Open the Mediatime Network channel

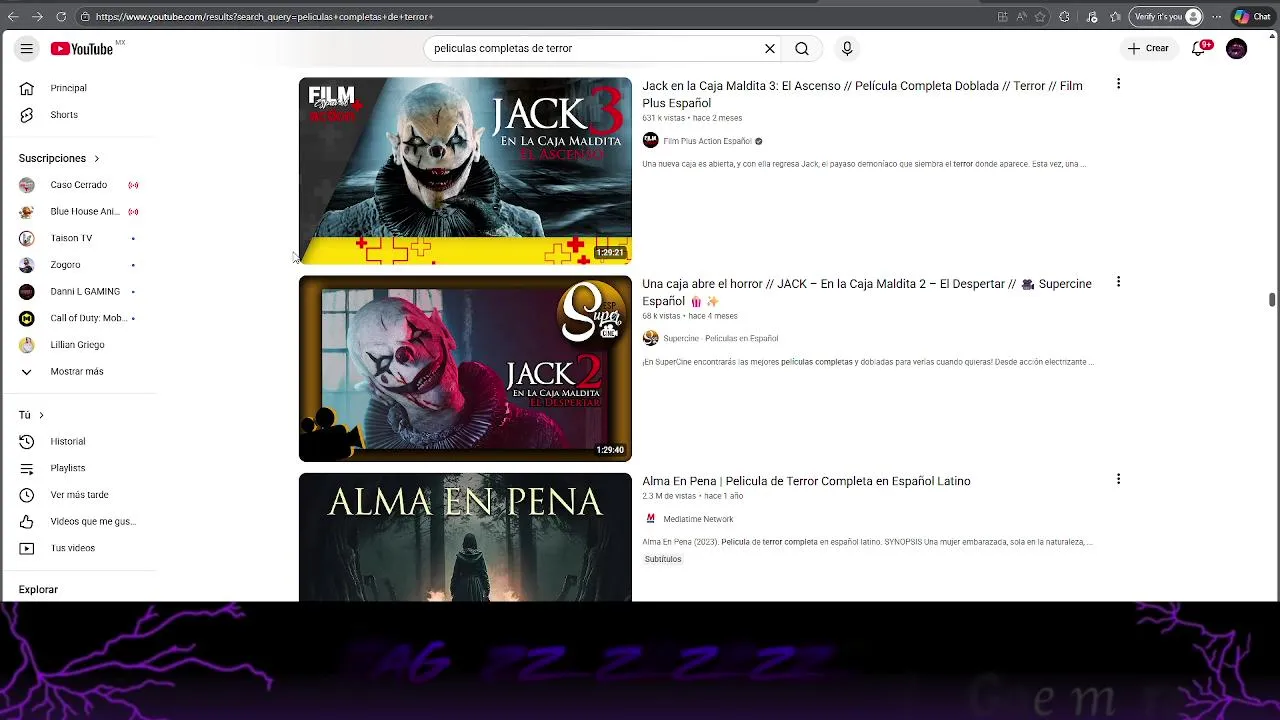[698, 519]
